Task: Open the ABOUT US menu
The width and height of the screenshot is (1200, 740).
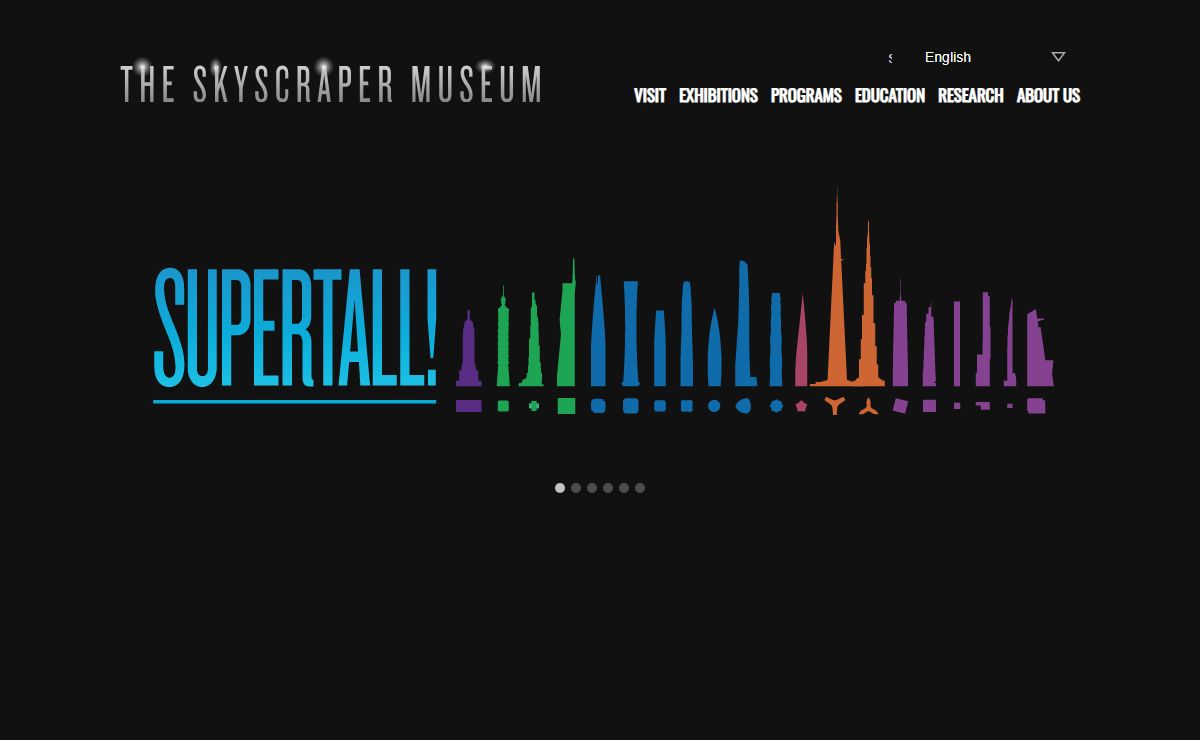Action: (1048, 96)
